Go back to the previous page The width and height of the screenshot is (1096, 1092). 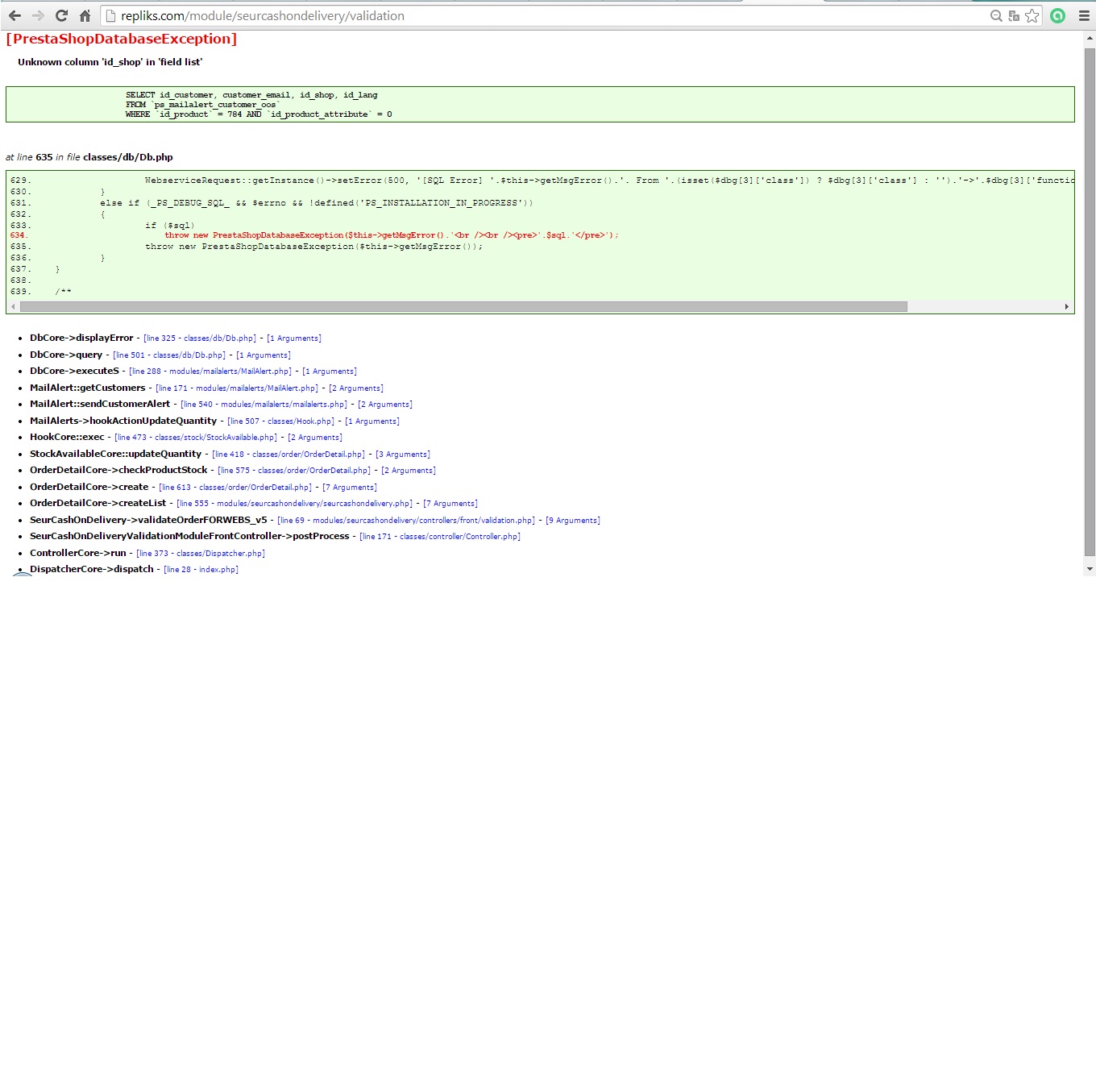pyautogui.click(x=15, y=15)
